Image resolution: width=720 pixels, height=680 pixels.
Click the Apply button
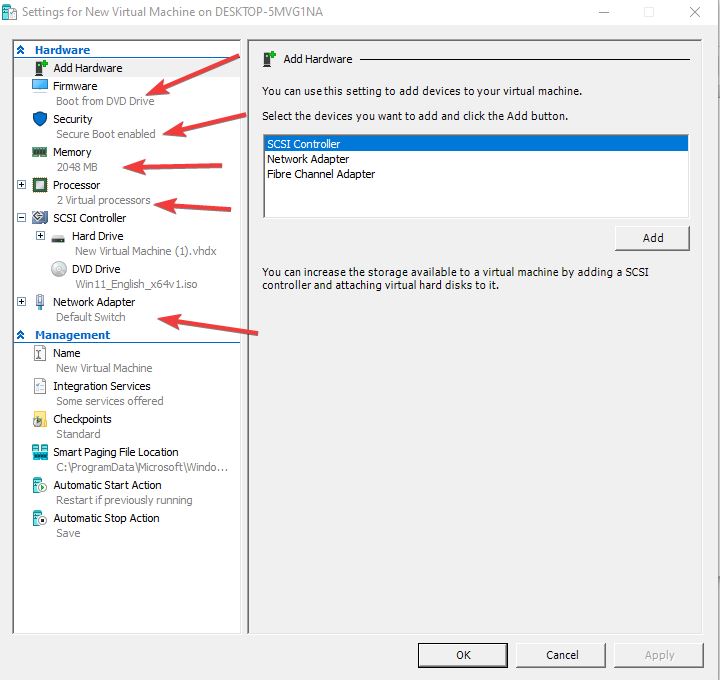coord(659,655)
